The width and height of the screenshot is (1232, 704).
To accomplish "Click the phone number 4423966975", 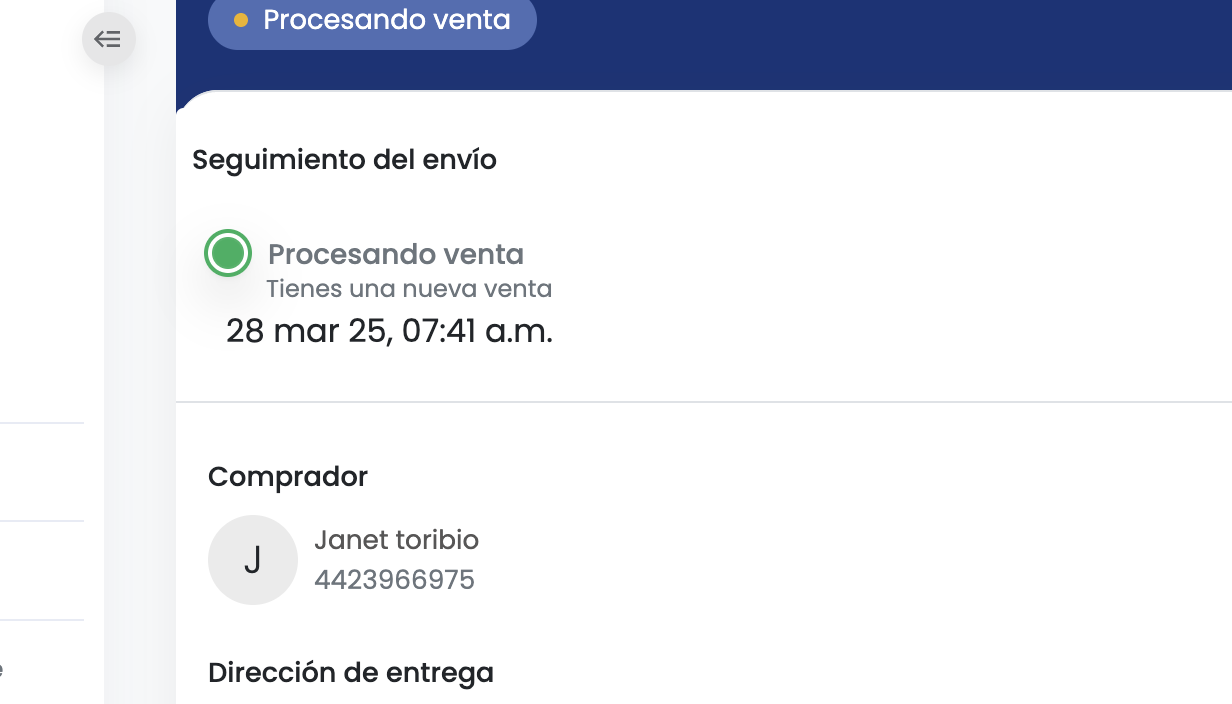I will (x=394, y=580).
